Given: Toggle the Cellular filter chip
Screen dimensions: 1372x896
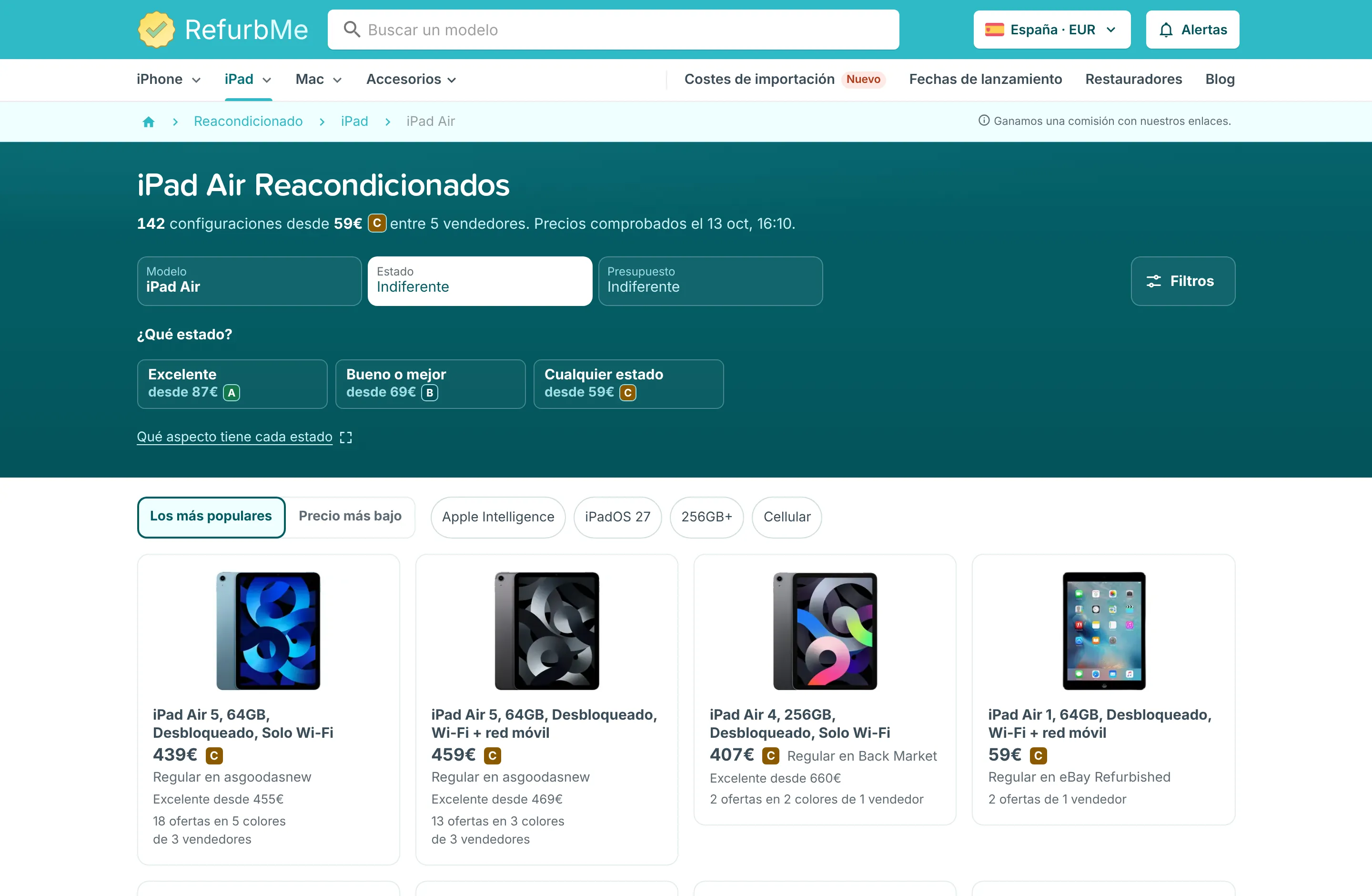Looking at the screenshot, I should (787, 517).
